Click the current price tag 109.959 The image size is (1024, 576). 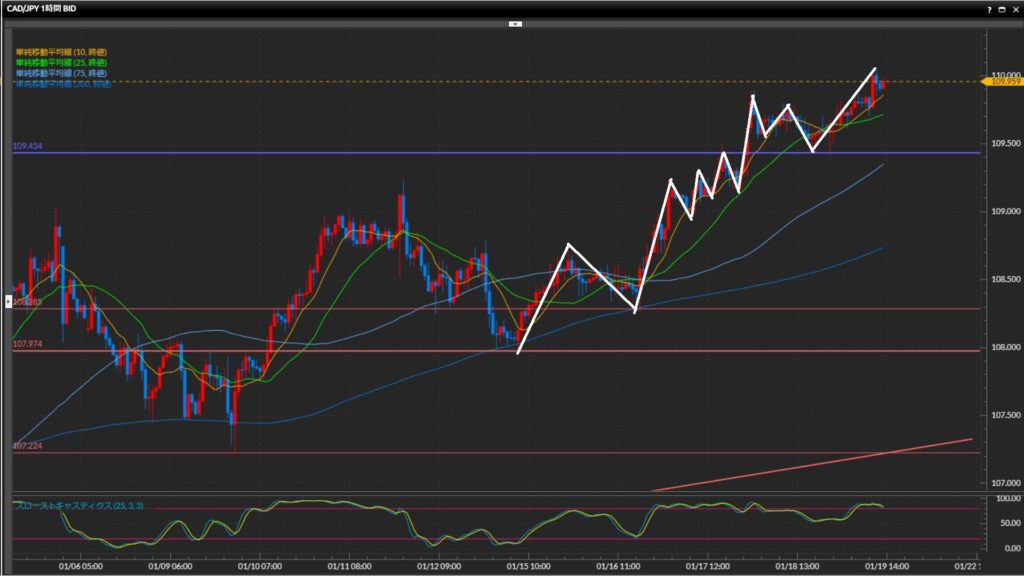pos(1003,82)
